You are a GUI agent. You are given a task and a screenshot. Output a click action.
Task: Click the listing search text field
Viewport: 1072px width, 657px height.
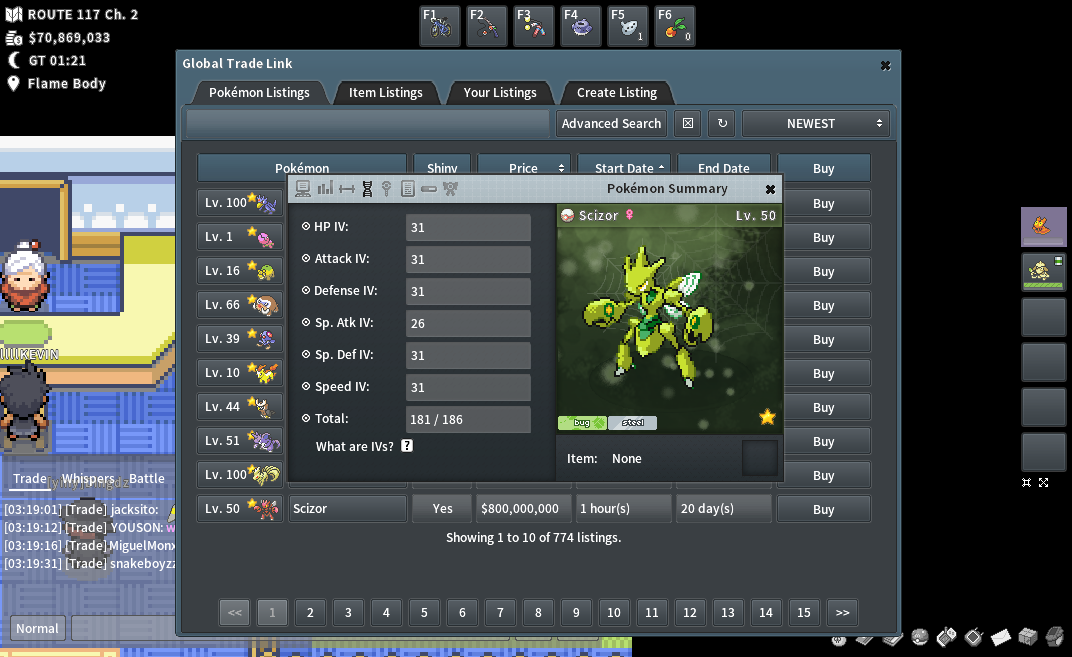tap(369, 123)
